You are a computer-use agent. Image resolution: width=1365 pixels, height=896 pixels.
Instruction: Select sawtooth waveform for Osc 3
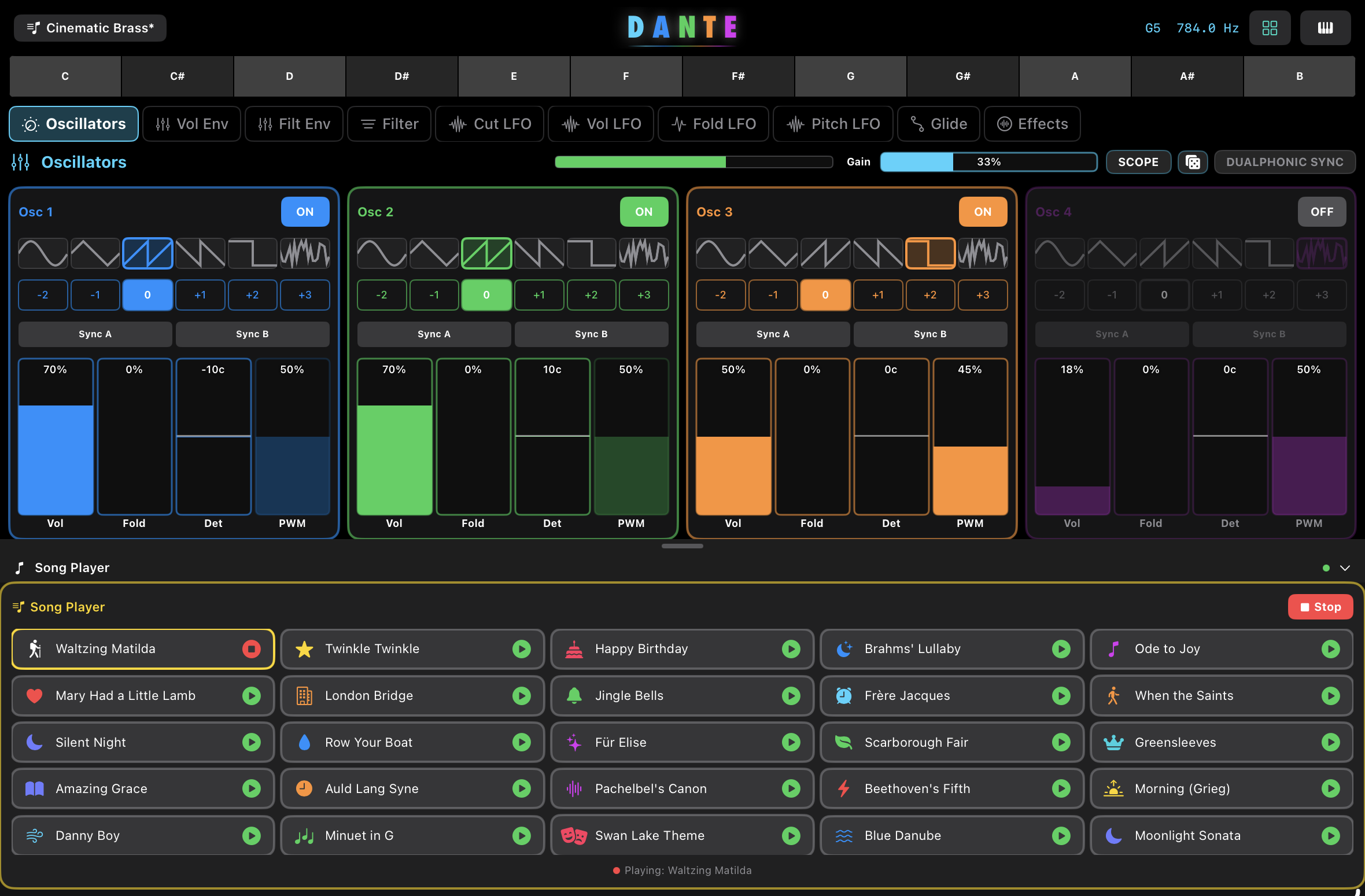coord(825,253)
